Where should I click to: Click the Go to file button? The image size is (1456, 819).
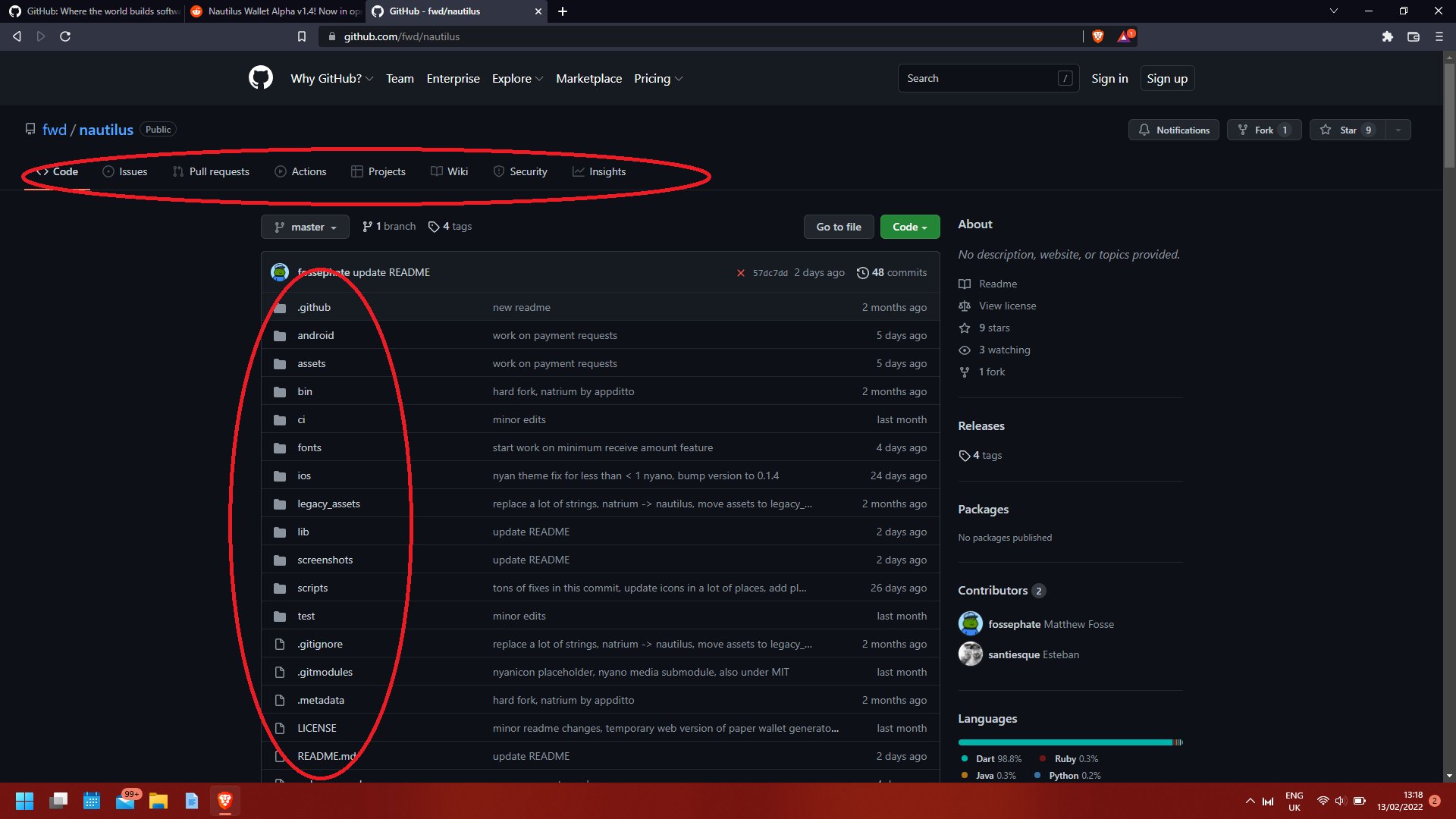(839, 227)
